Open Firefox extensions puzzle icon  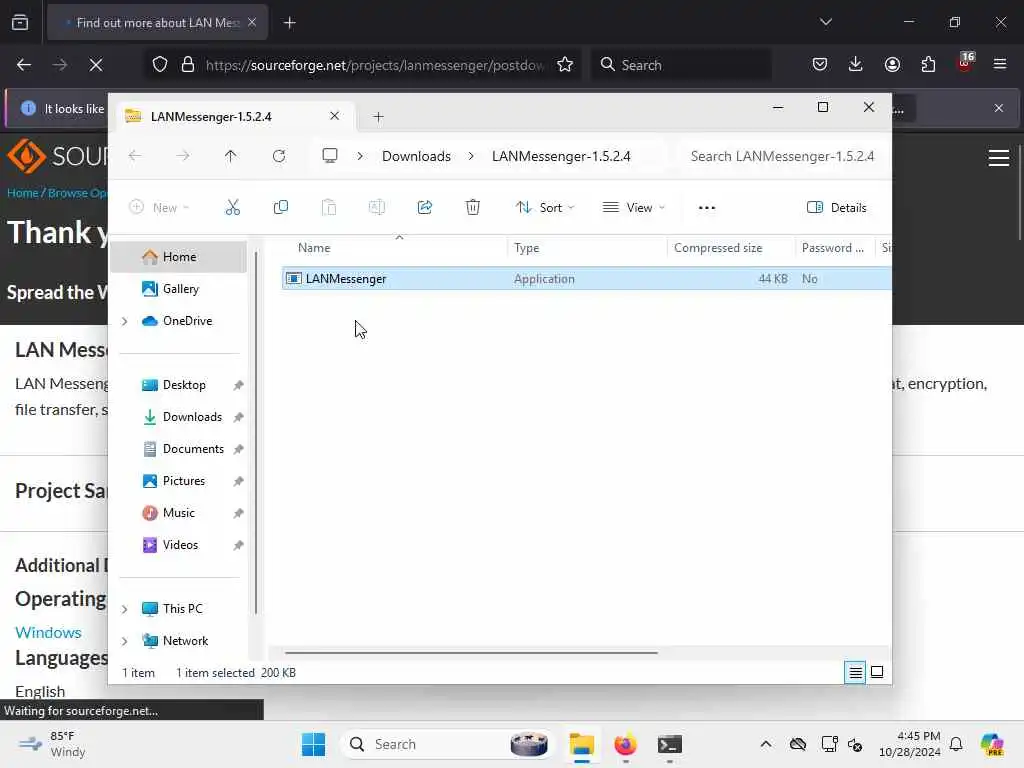[928, 64]
